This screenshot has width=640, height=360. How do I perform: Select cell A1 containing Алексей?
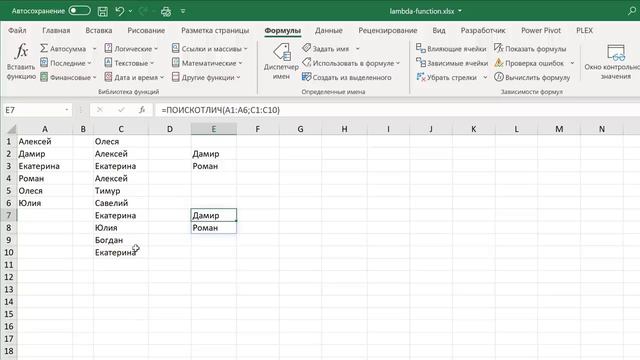tap(45, 141)
